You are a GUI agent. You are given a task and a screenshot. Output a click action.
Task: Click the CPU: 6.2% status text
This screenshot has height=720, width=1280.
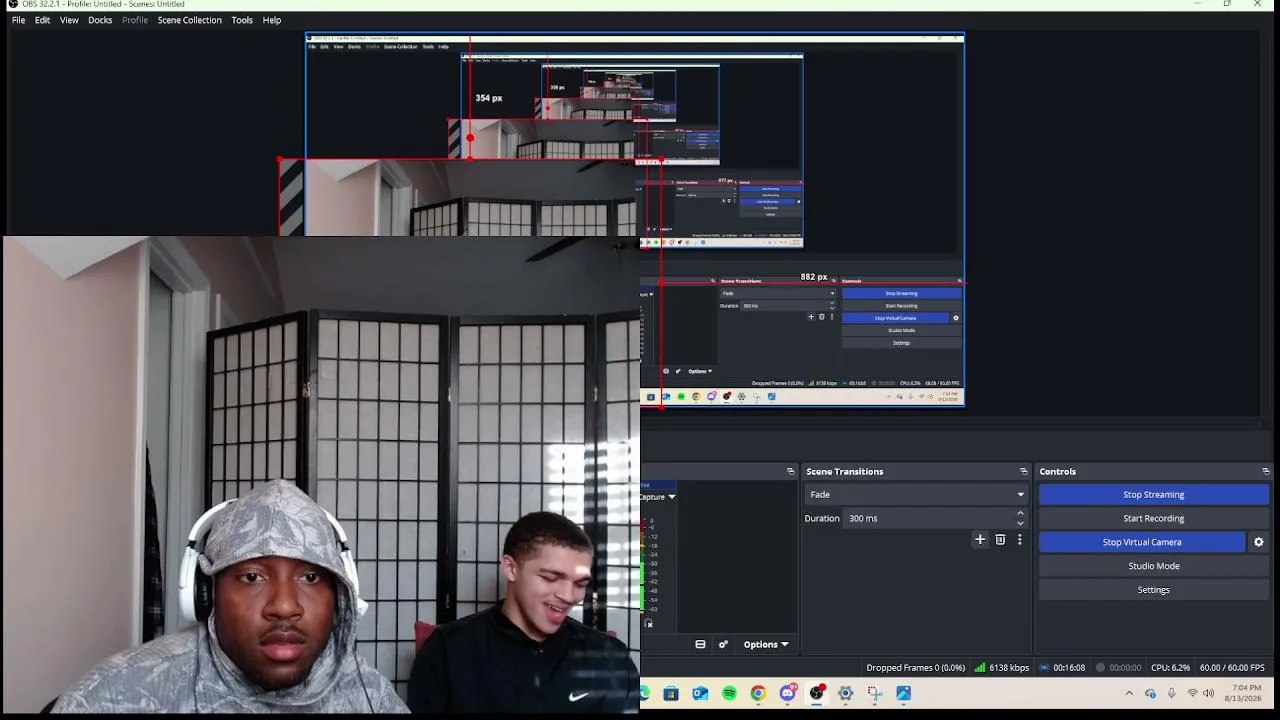(x=1170, y=668)
